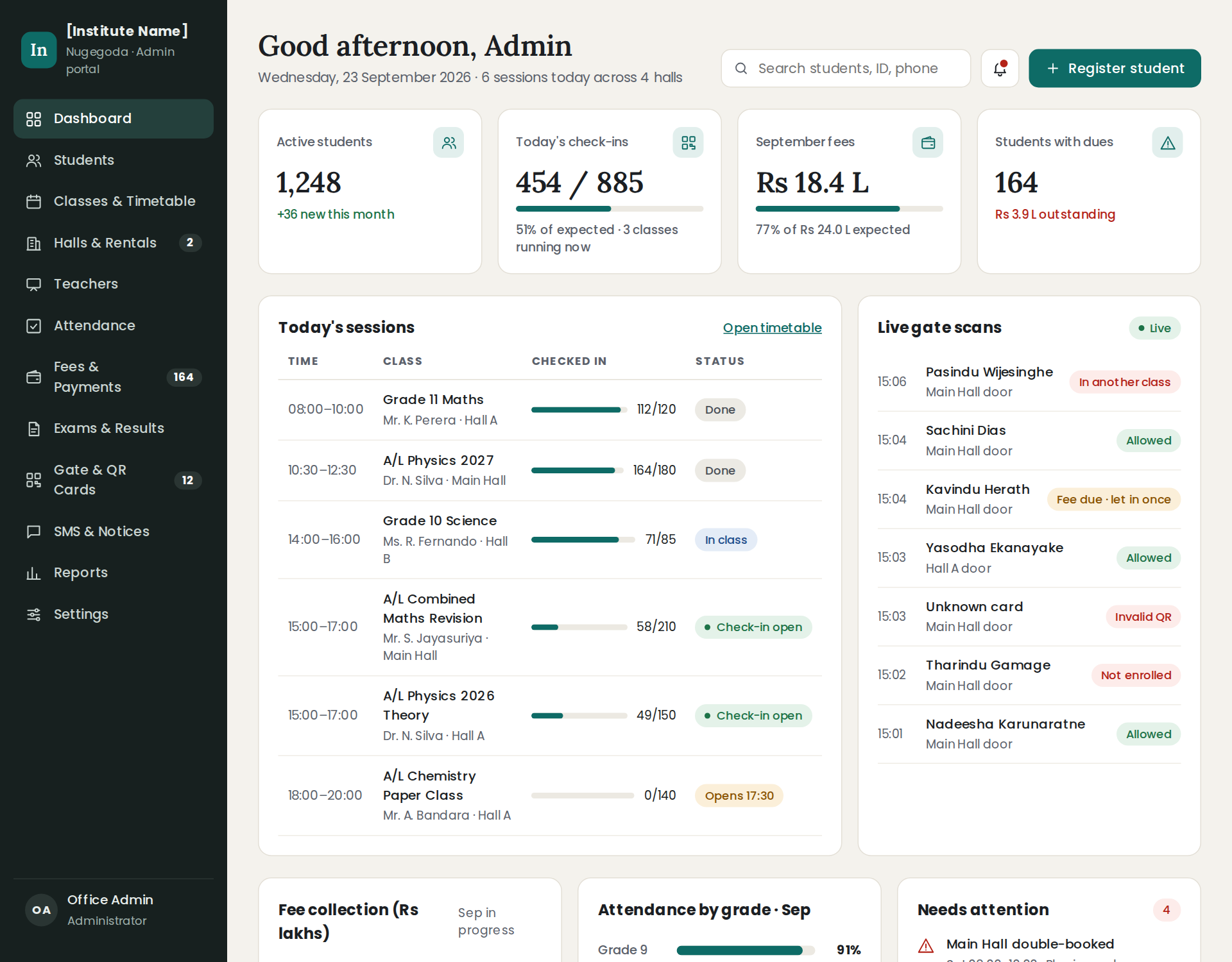1232x962 pixels.
Task: Click the 'In class' status for Grade 10 Science
Action: click(x=726, y=540)
